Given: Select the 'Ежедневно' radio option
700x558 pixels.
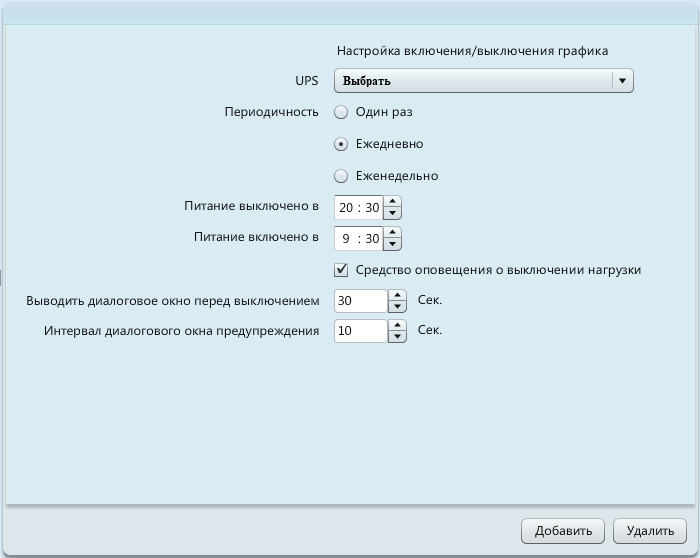Looking at the screenshot, I should click(341, 144).
